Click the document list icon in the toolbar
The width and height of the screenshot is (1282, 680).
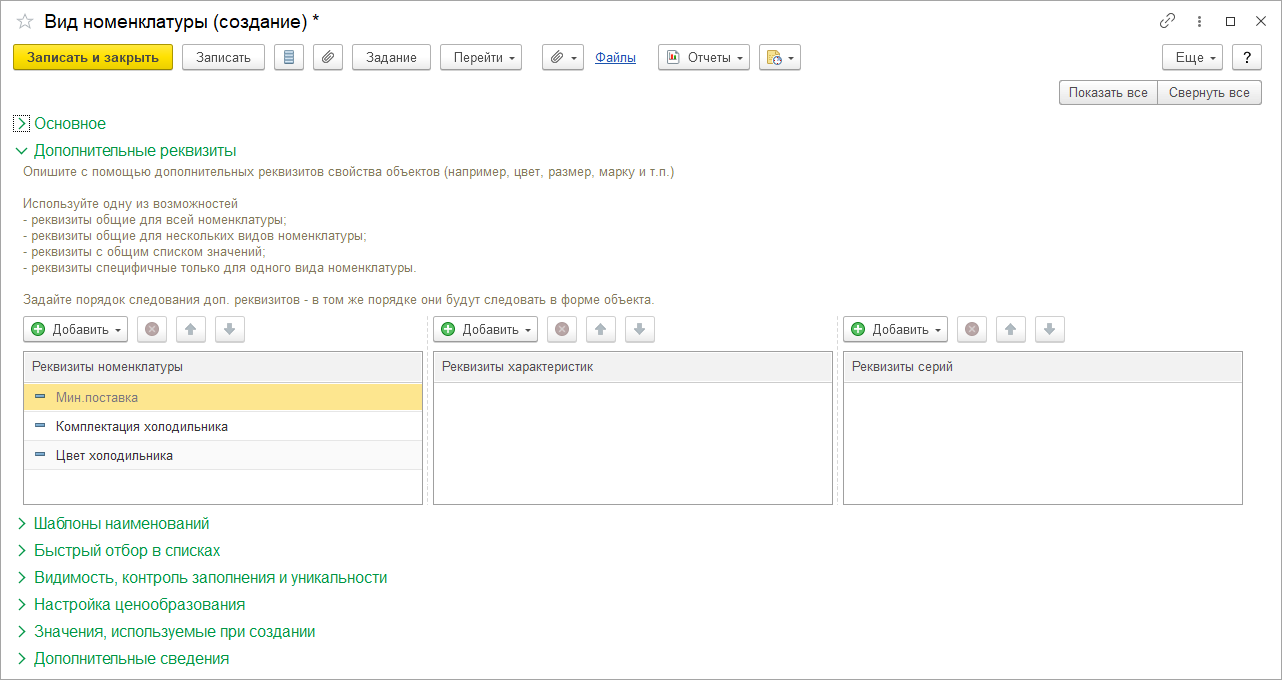coord(289,58)
